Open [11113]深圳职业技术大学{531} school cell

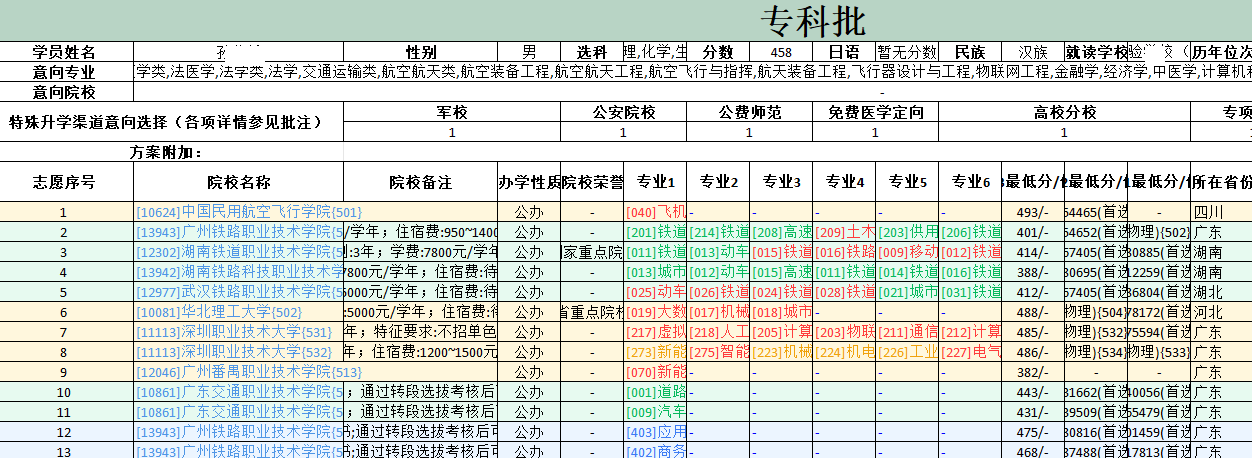[x=239, y=332]
